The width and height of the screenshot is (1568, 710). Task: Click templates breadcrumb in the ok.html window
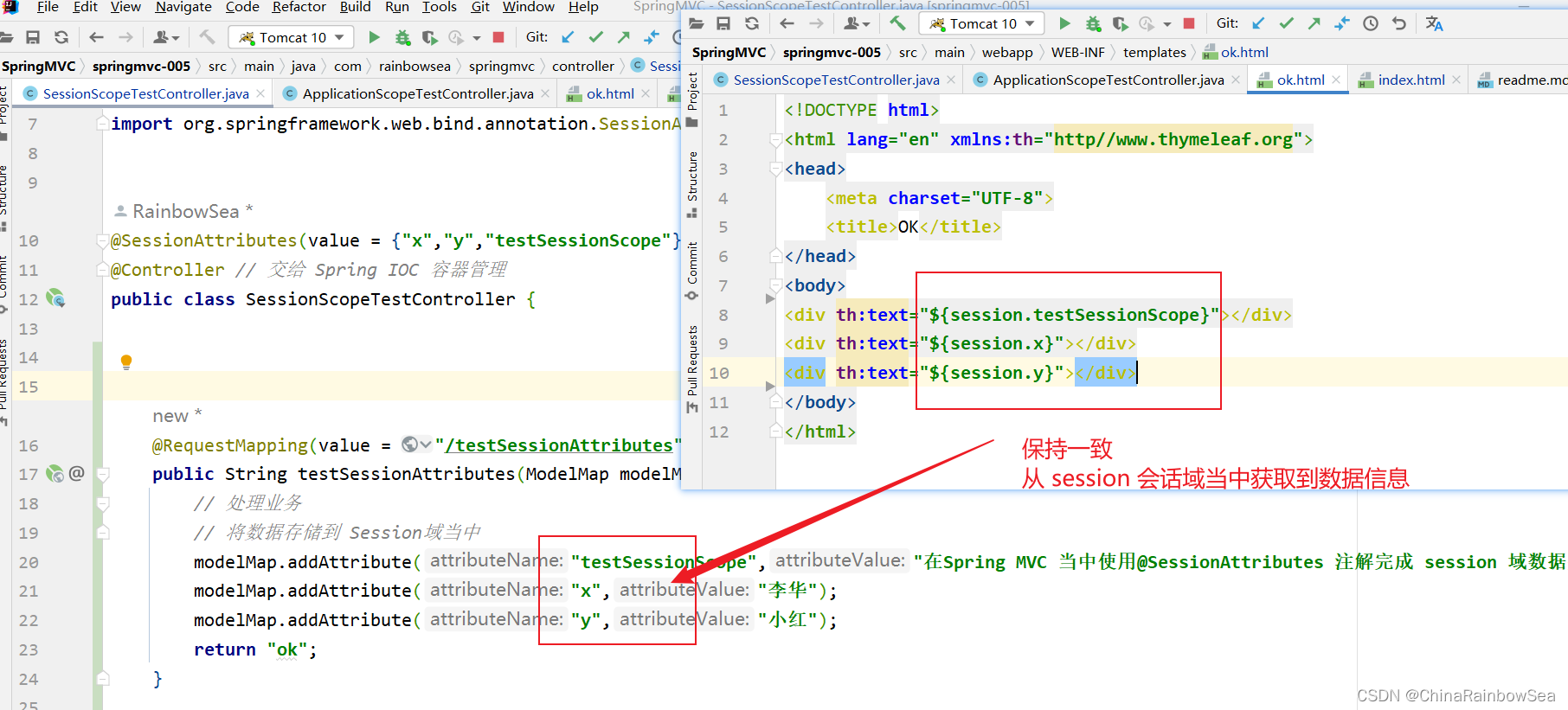click(1154, 52)
